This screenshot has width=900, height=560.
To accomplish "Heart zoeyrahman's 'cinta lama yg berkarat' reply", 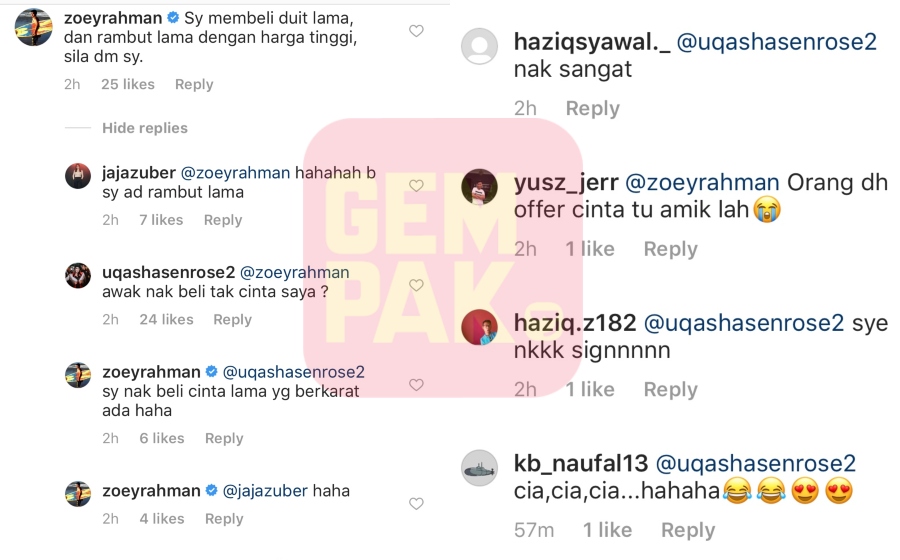I will point(416,384).
